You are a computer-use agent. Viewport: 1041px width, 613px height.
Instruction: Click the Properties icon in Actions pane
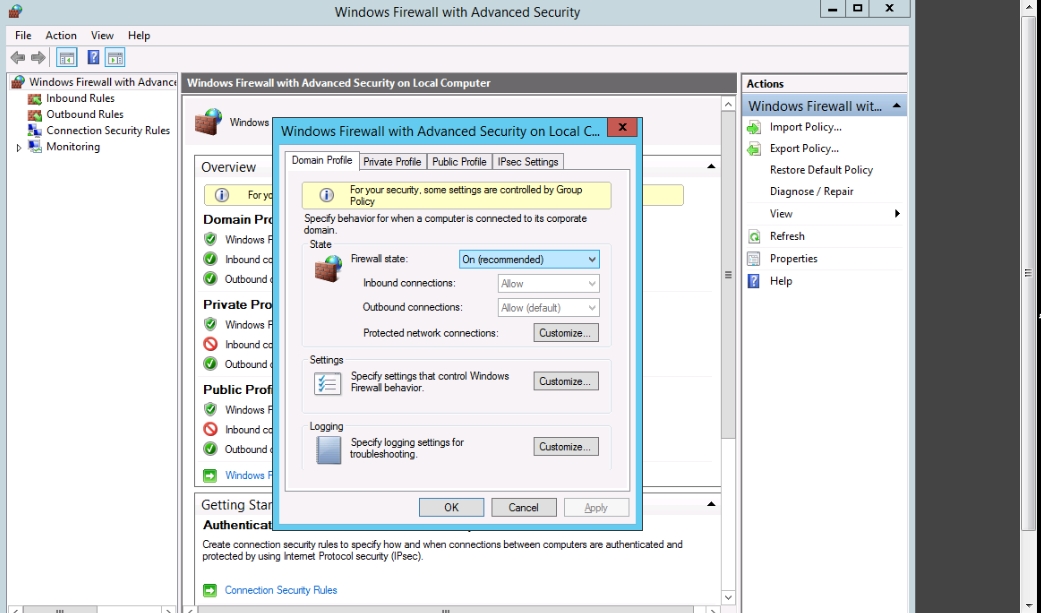pos(754,258)
